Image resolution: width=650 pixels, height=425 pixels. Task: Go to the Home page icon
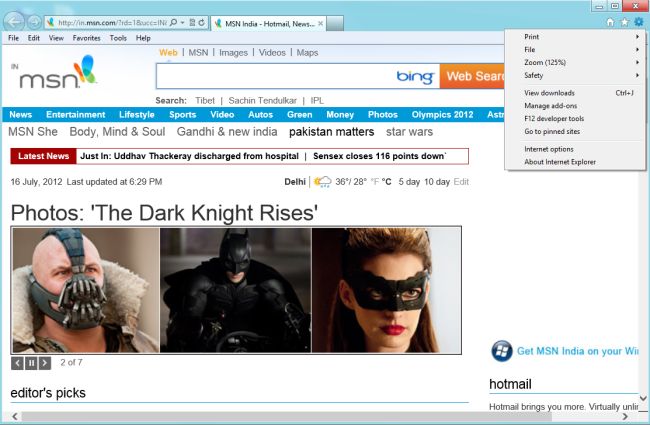point(610,22)
